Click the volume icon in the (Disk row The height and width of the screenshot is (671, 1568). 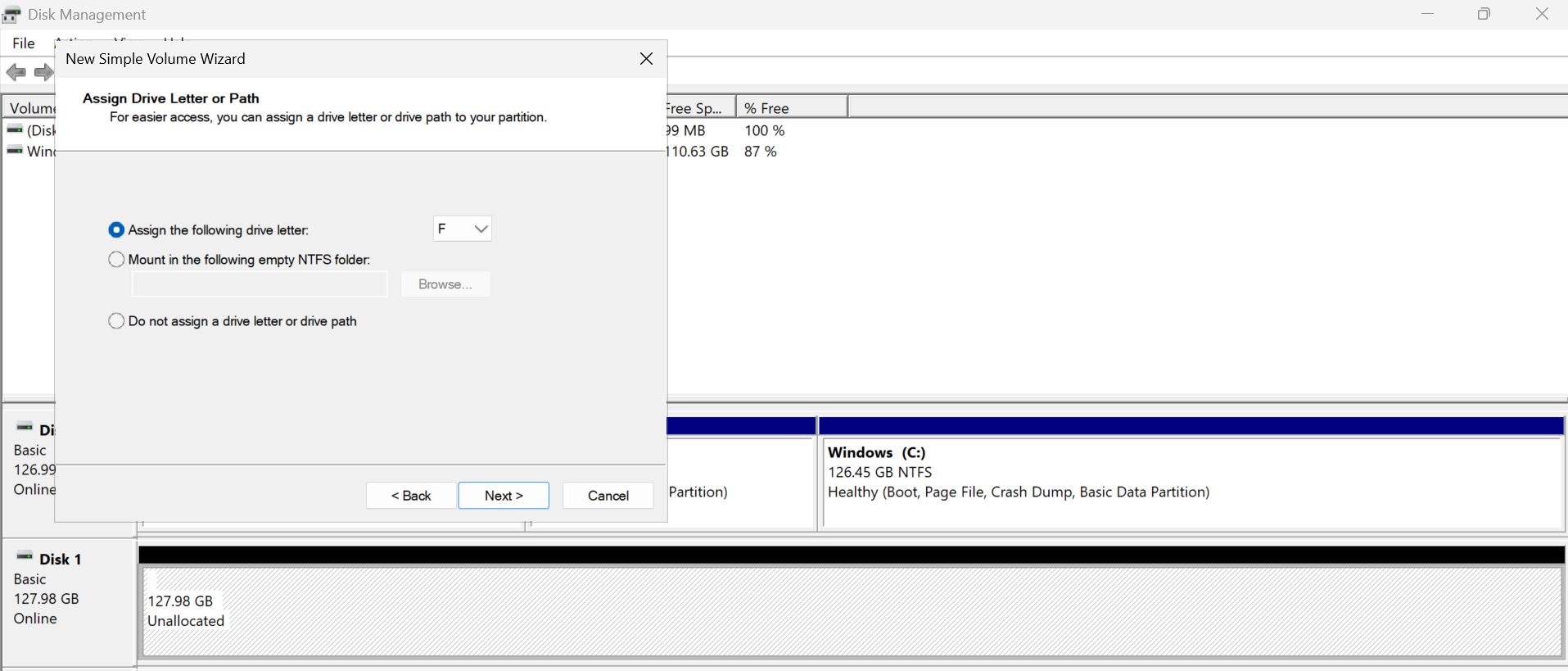click(15, 129)
